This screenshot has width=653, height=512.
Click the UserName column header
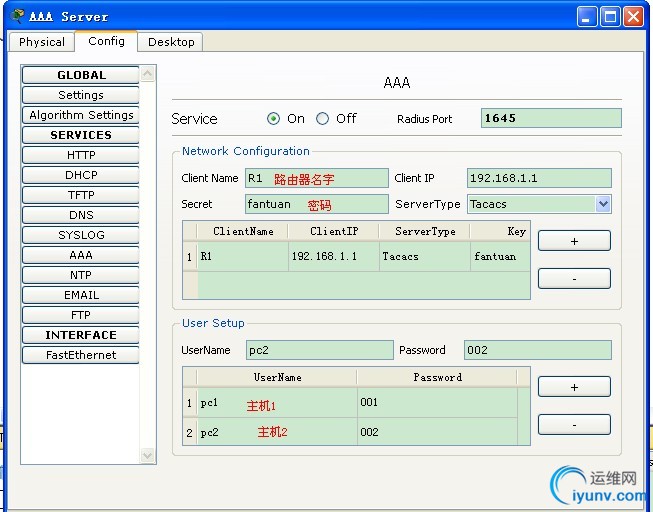click(x=277, y=377)
